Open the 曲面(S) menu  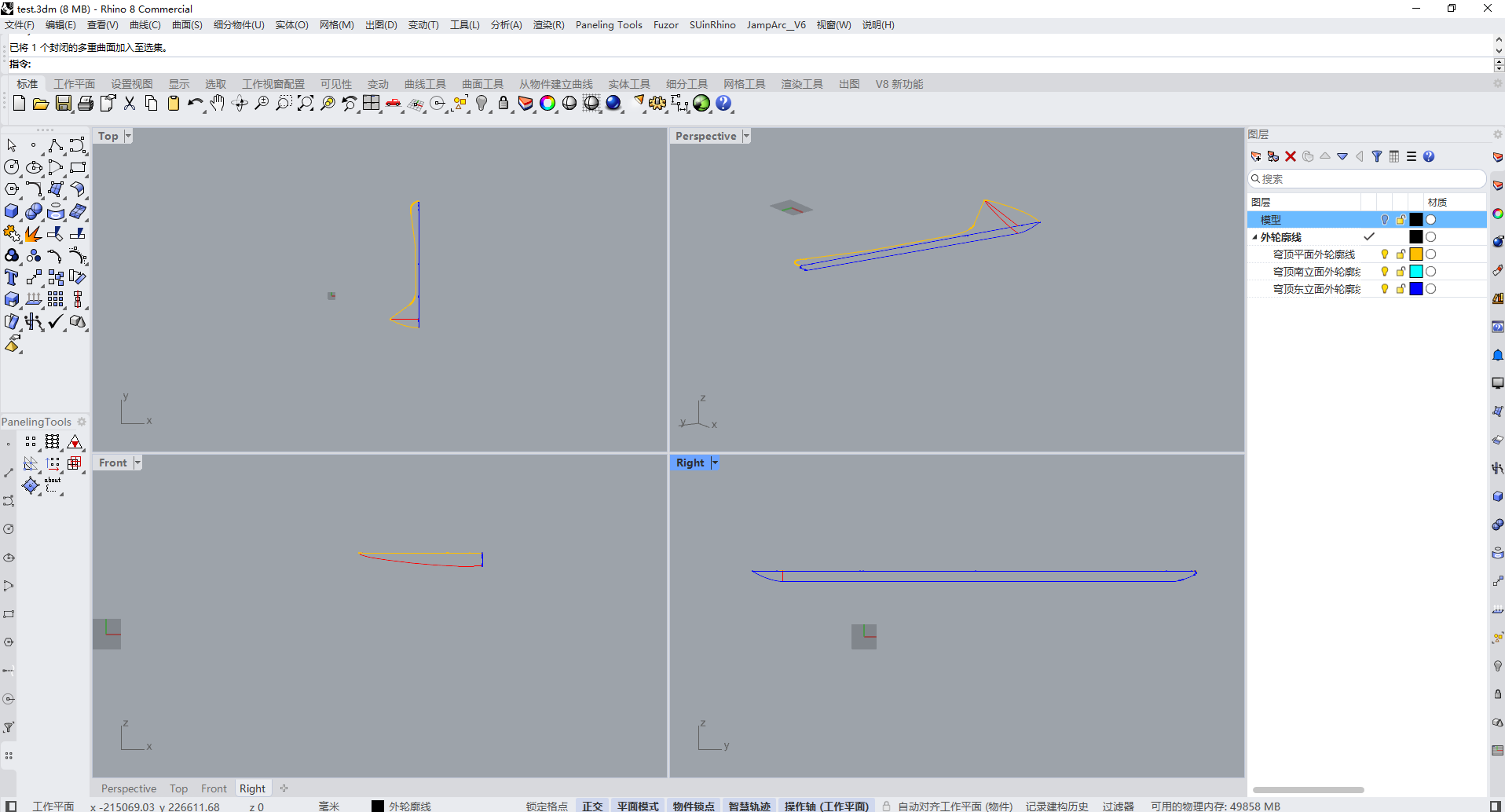tap(187, 25)
